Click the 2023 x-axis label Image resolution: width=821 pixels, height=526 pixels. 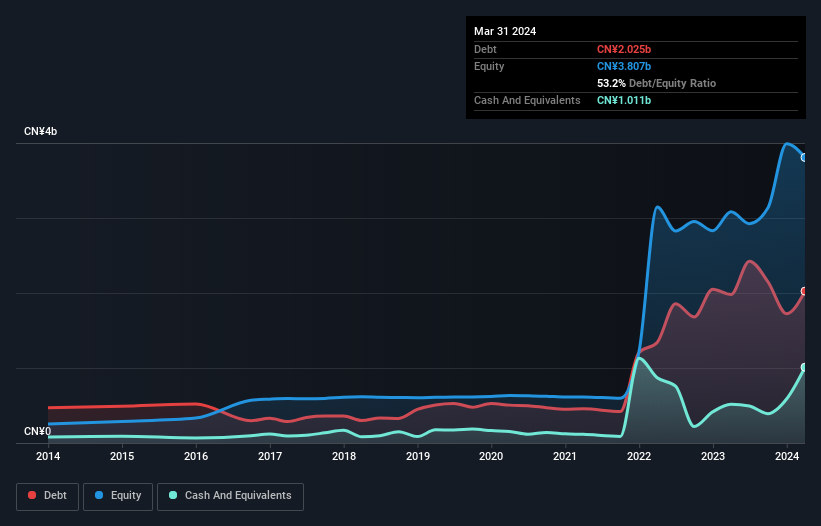point(713,456)
